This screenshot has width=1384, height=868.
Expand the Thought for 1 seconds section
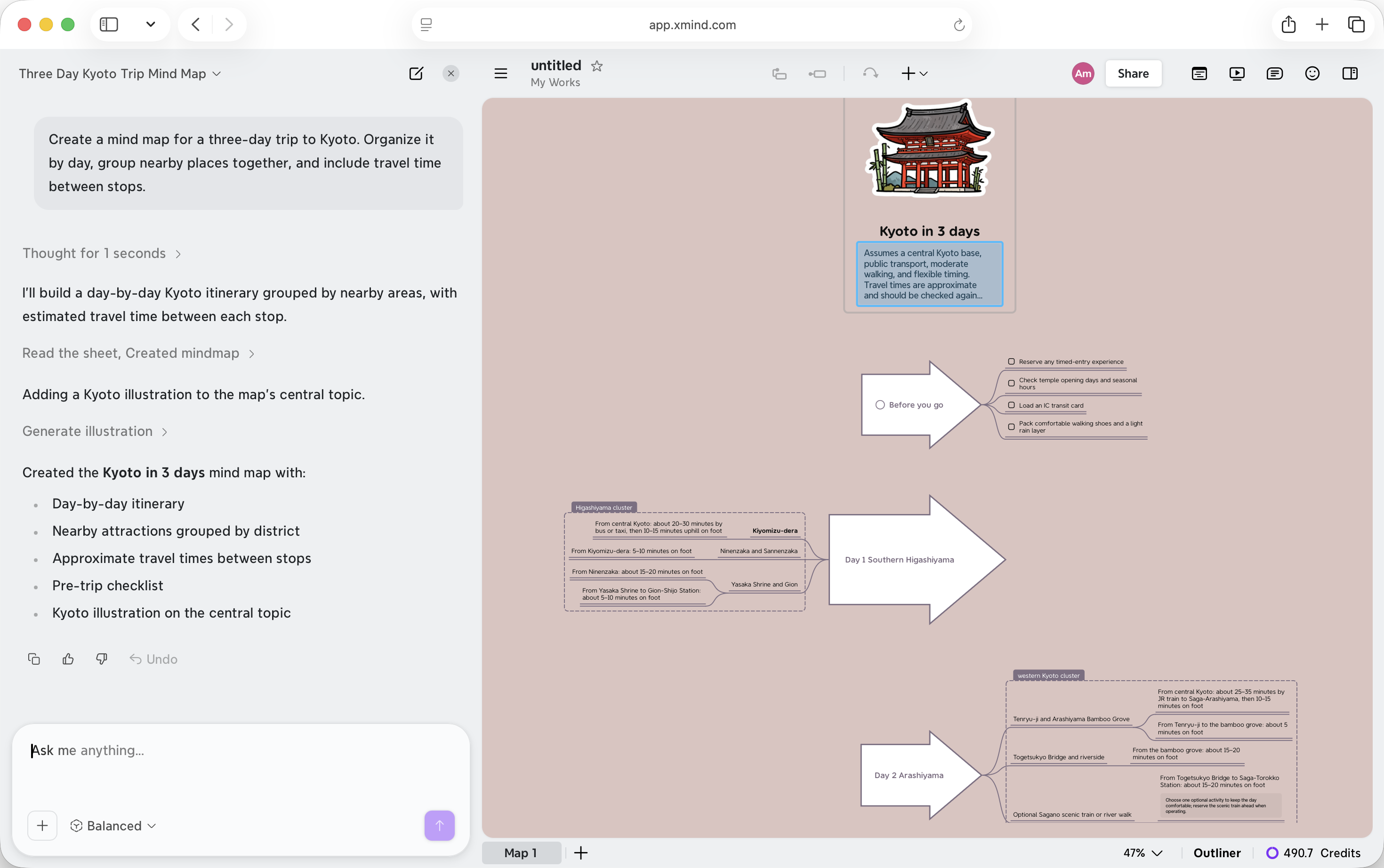pos(102,253)
